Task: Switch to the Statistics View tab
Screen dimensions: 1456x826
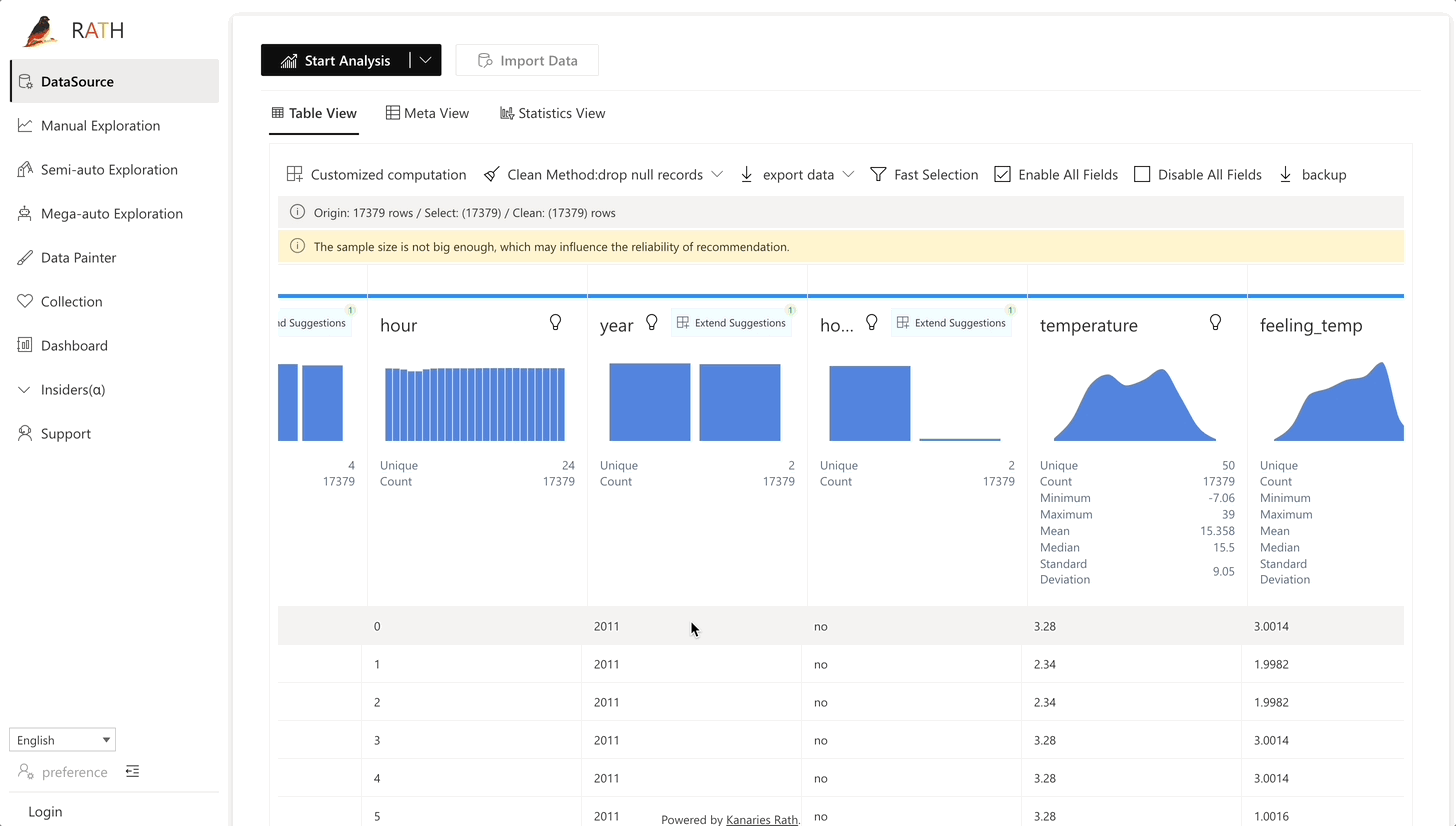Action: pos(552,114)
